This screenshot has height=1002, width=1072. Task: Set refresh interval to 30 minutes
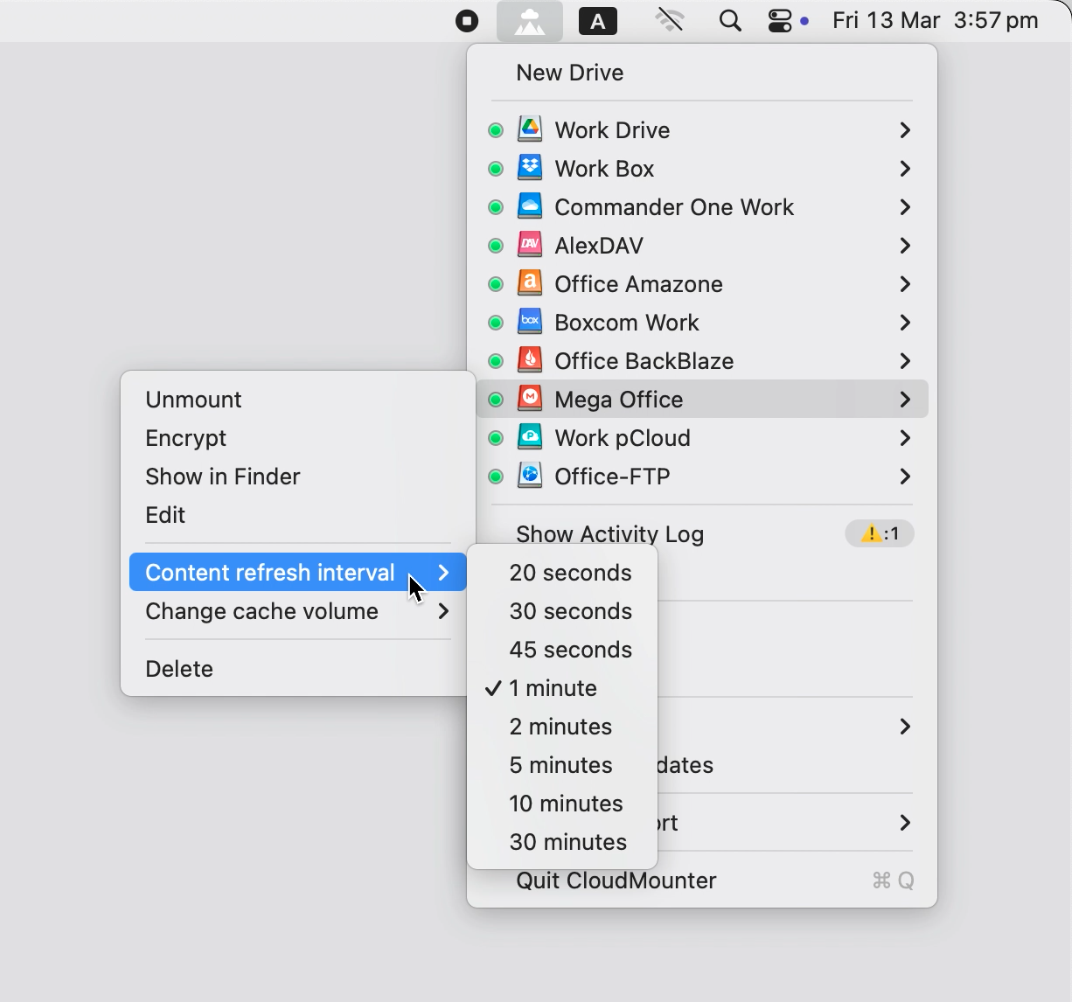click(x=562, y=842)
